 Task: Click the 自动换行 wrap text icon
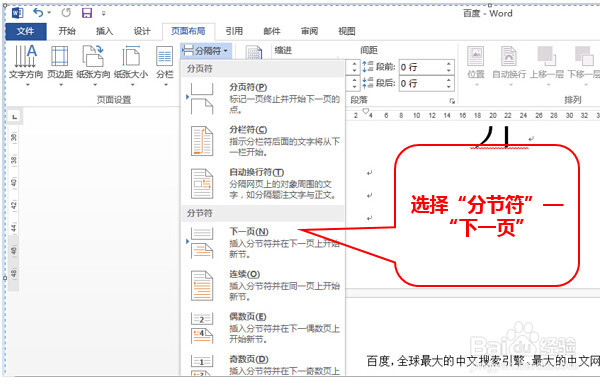coord(509,56)
